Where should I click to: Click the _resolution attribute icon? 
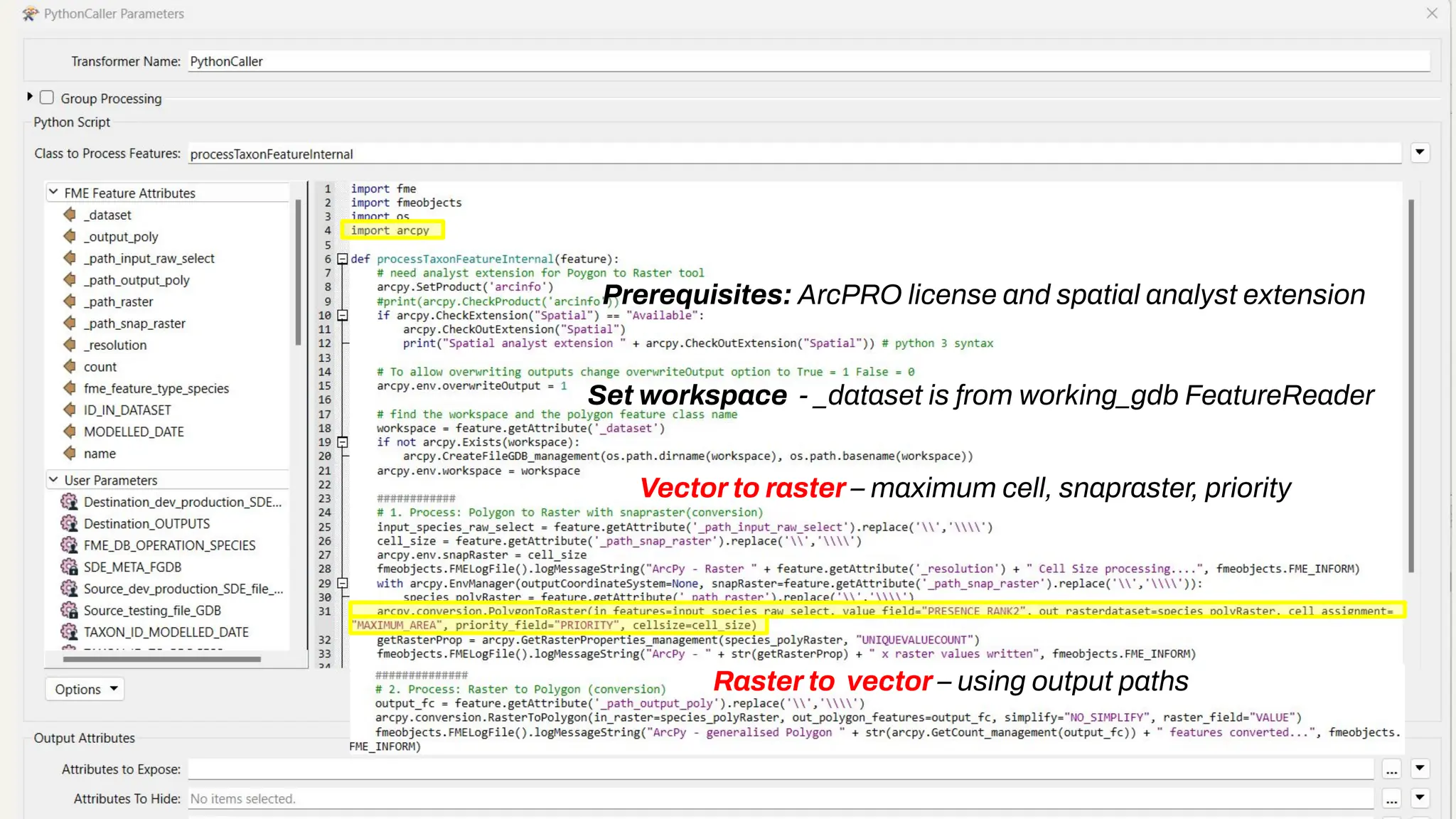pos(70,344)
